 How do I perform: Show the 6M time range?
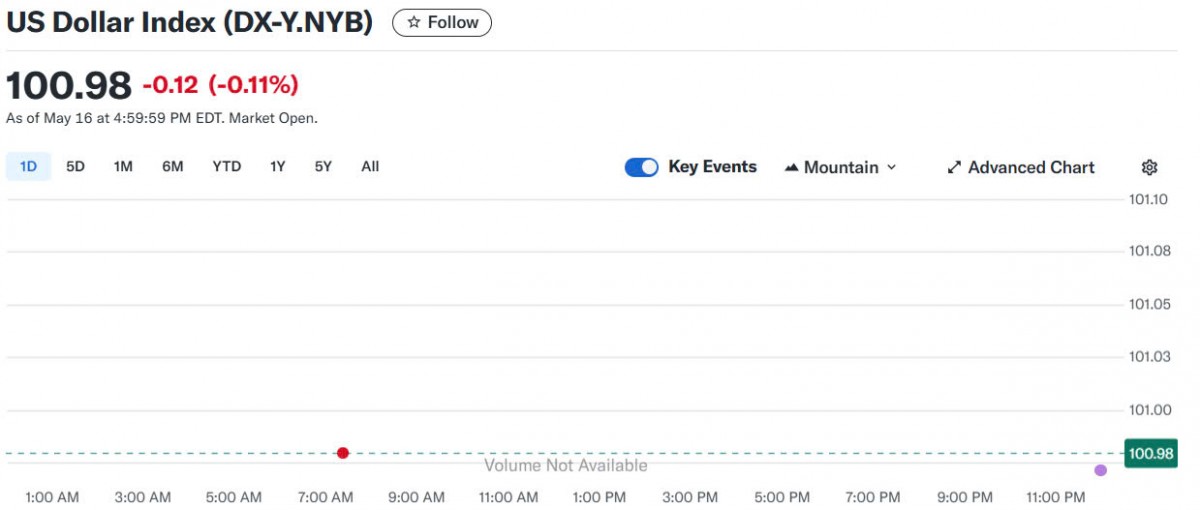click(x=173, y=166)
